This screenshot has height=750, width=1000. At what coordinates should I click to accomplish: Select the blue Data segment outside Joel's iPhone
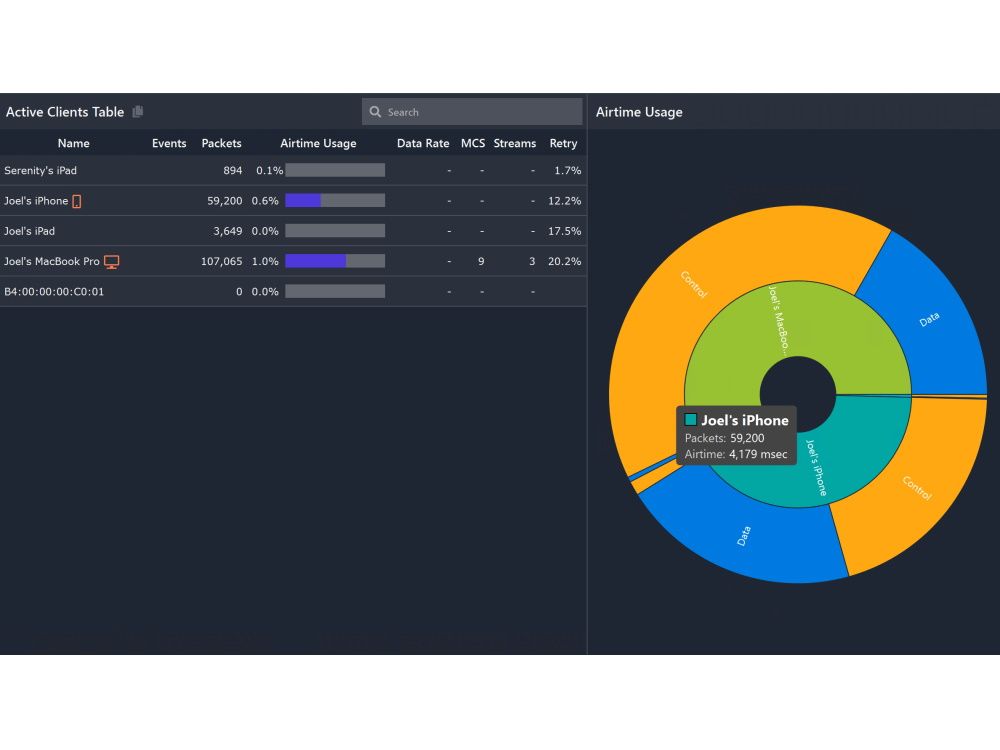[746, 536]
